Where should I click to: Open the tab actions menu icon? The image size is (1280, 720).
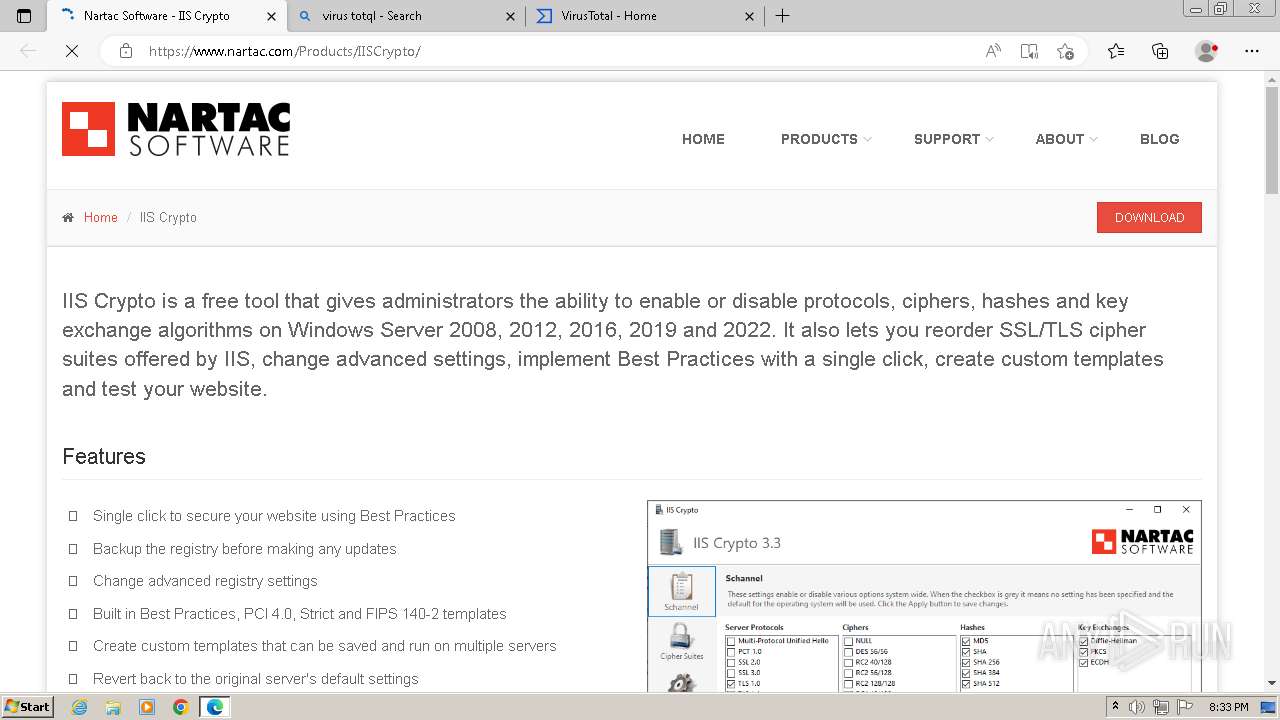coord(24,16)
